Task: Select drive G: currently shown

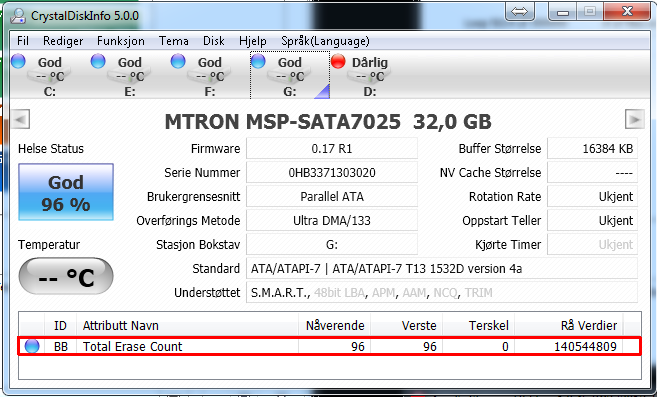Action: point(290,75)
